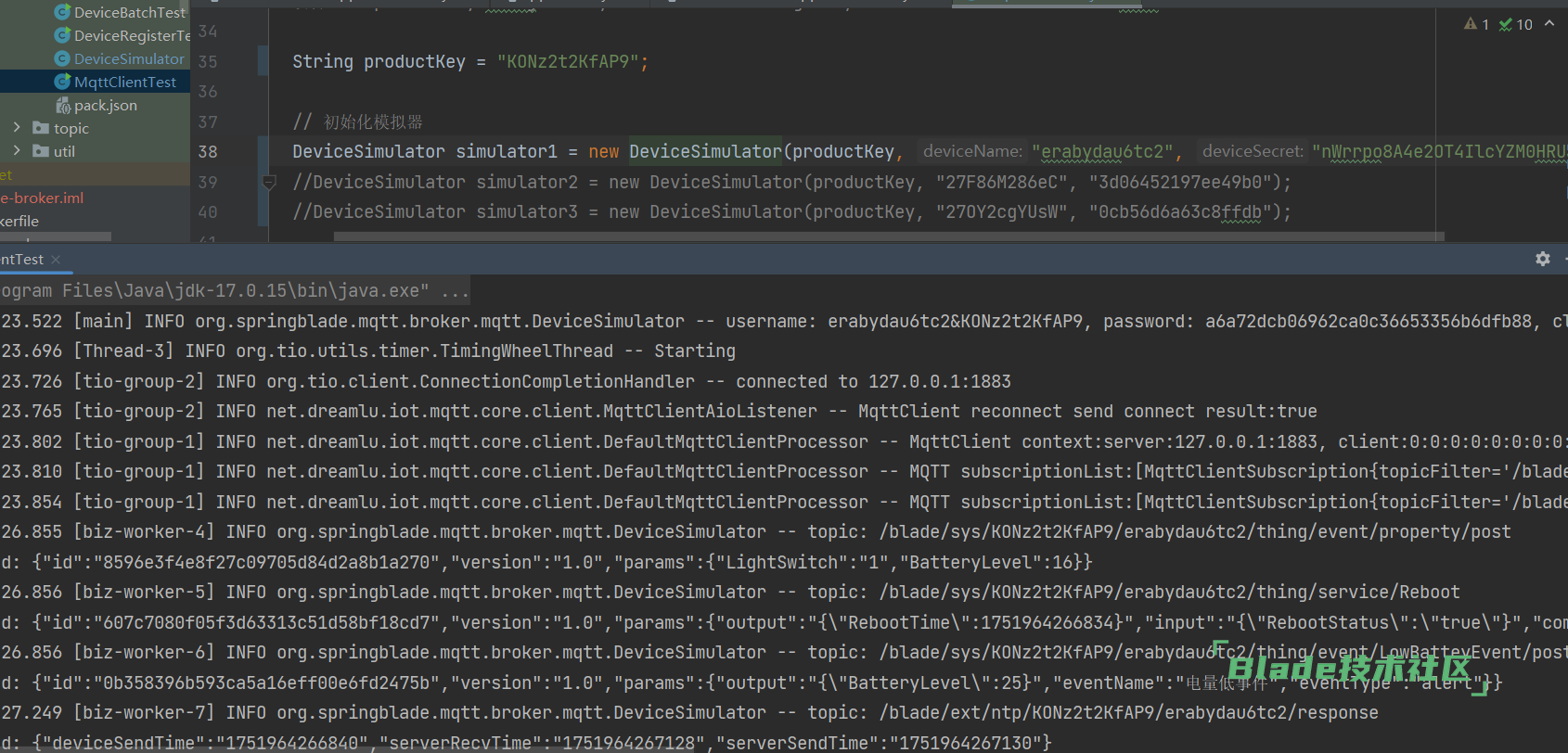Open DeviceRegisterTest from the project tree
The image size is (1568, 753).
pyautogui.click(x=131, y=35)
